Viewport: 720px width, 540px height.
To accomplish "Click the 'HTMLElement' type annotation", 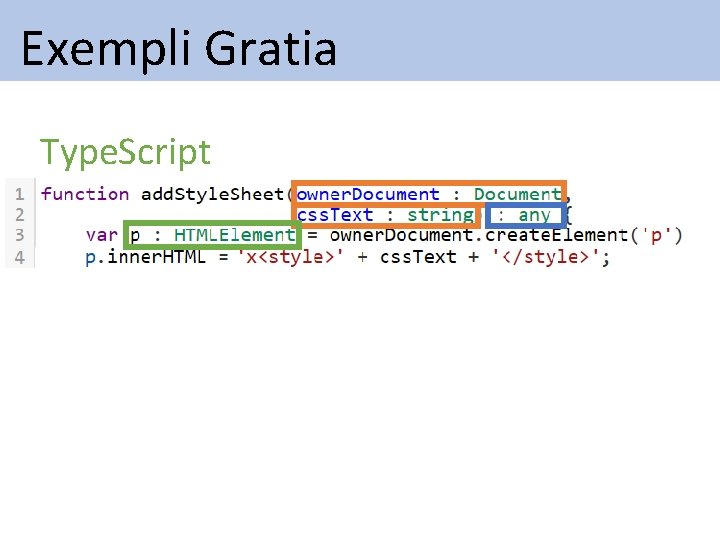I will tap(235, 235).
